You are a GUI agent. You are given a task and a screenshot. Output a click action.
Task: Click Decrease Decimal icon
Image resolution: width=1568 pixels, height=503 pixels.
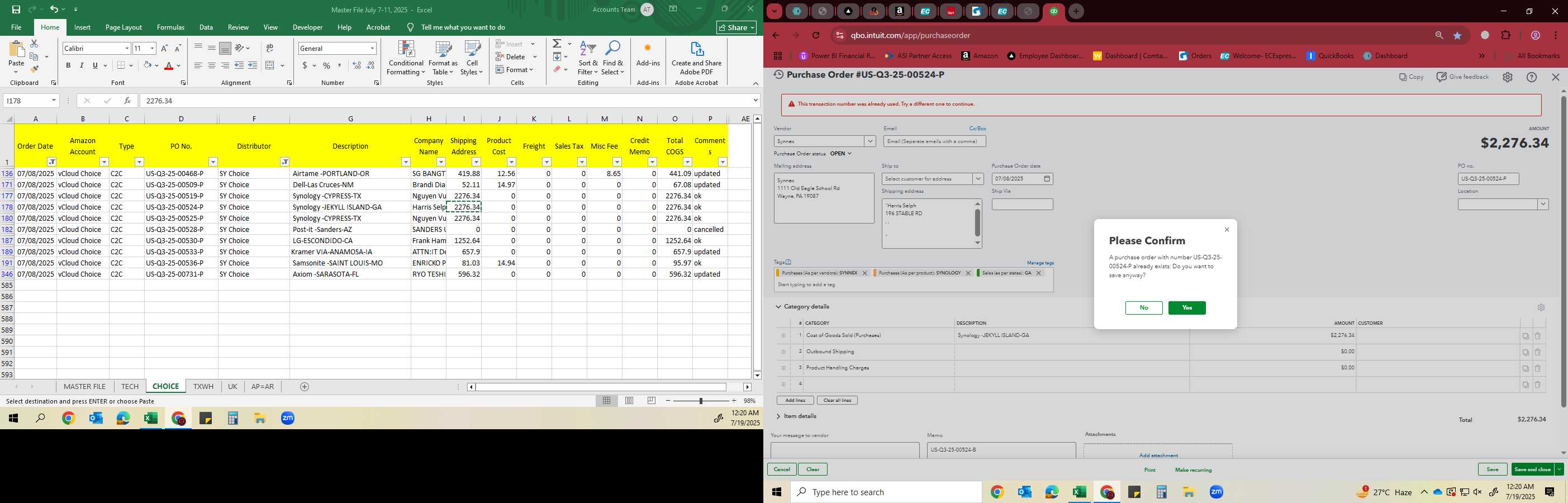[370, 66]
